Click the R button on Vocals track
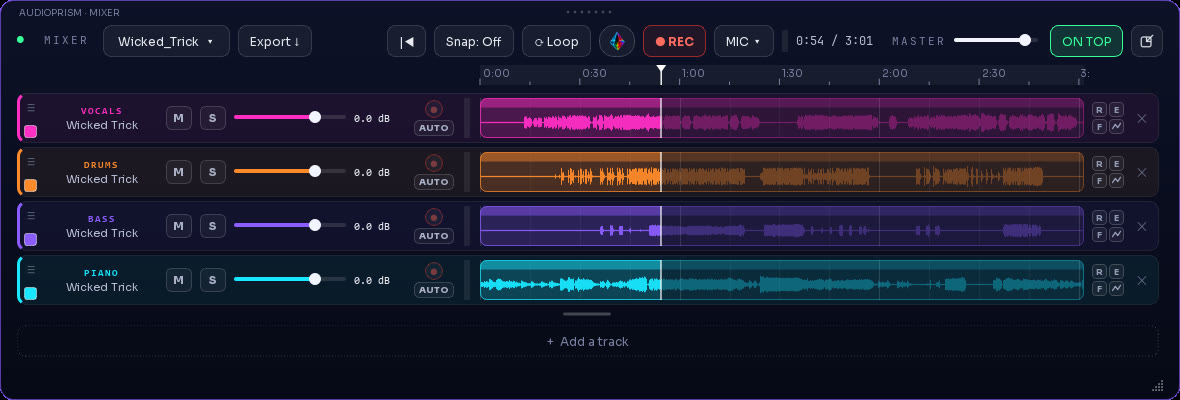Viewport: 1180px width, 400px height. [x=1099, y=110]
